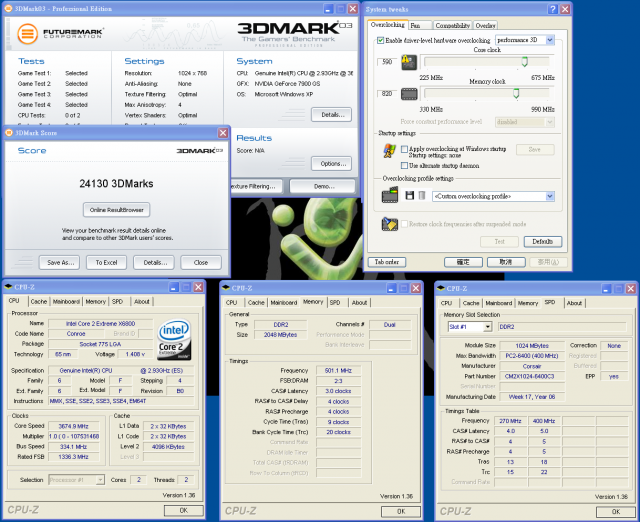Click the memory clock chip icon
This screenshot has height=522, width=640.
[x=409, y=94]
